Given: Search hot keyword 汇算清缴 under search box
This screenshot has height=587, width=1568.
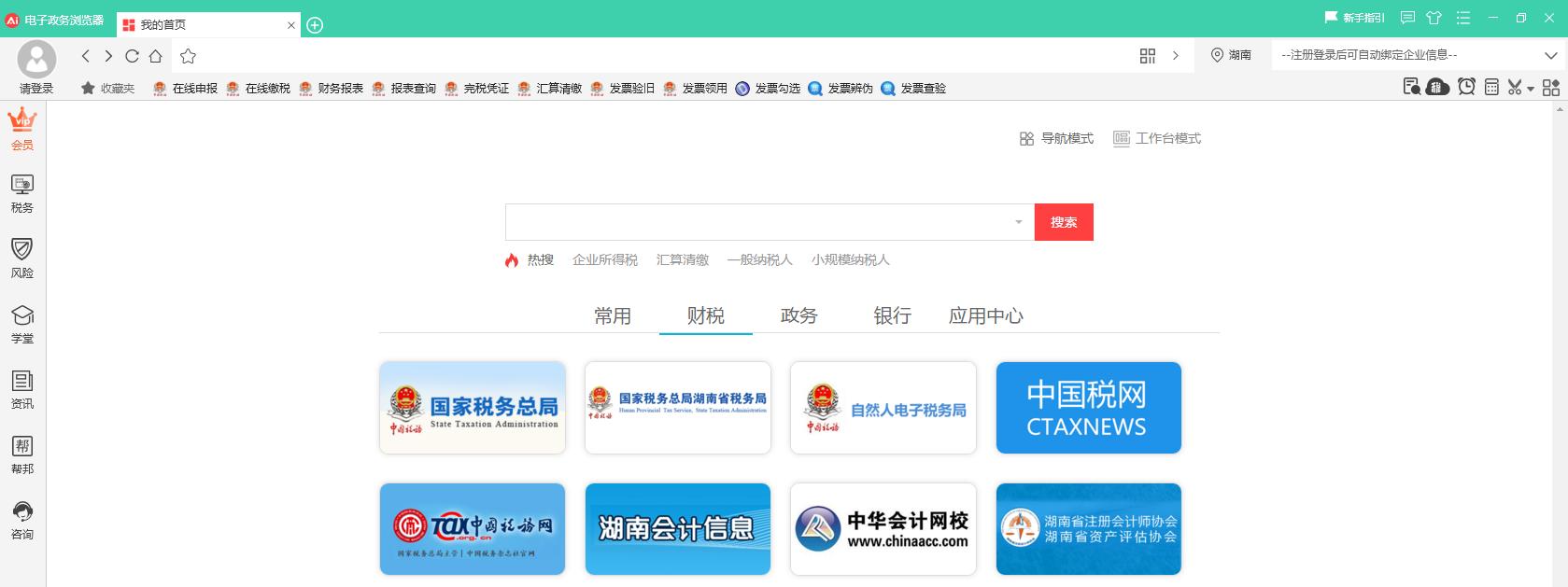Looking at the screenshot, I should (x=683, y=259).
